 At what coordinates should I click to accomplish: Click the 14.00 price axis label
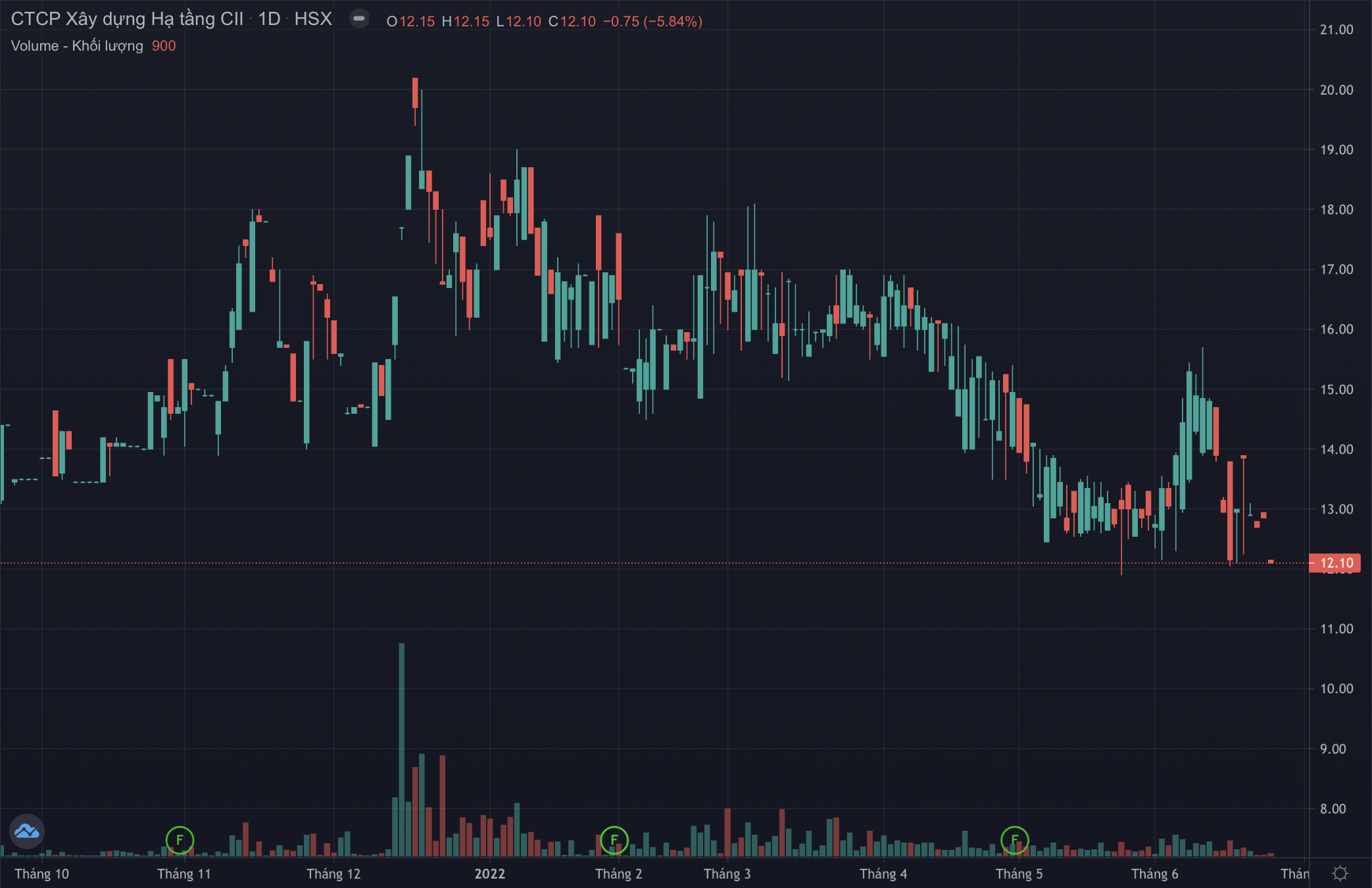point(1336,449)
